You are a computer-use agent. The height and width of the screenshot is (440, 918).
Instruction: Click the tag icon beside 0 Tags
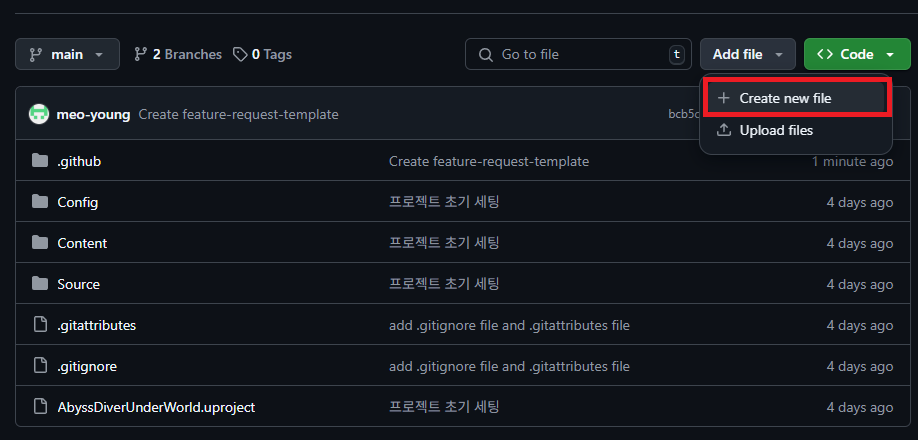pyautogui.click(x=240, y=54)
